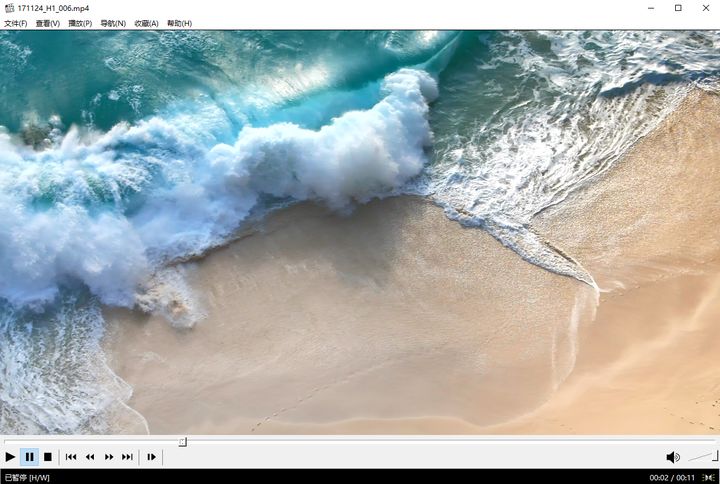
Task: Click the 00:02 / 00:11 time display
Action: tap(672, 478)
